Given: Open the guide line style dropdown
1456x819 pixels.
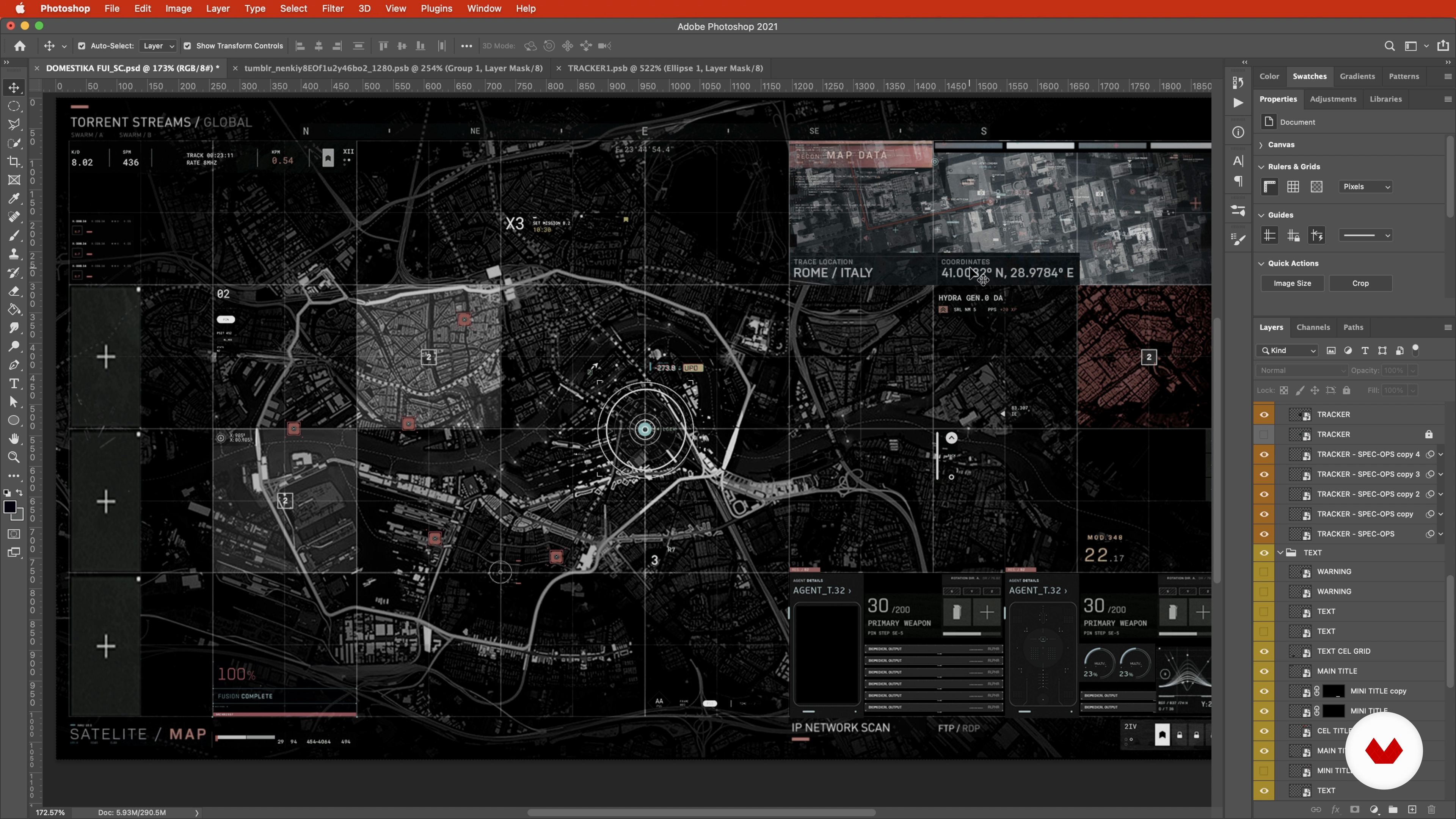Looking at the screenshot, I should tap(1365, 235).
